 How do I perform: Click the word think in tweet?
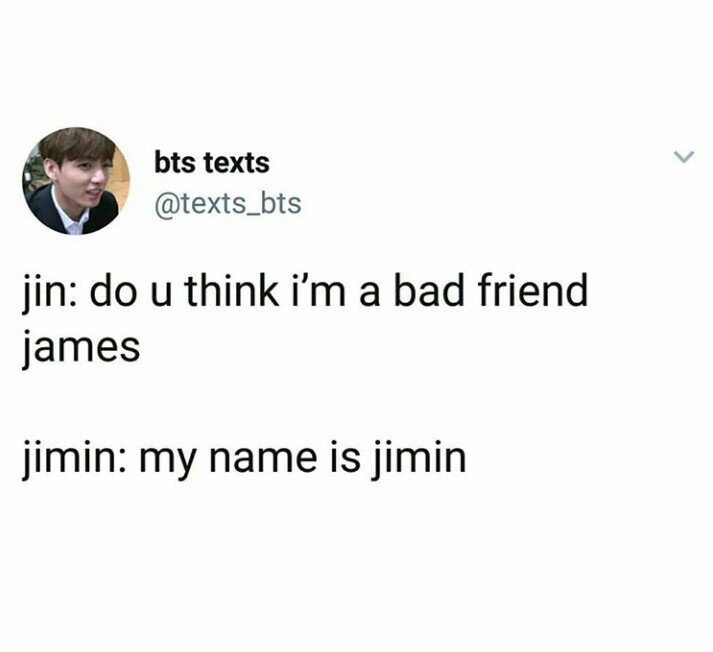tap(231, 291)
